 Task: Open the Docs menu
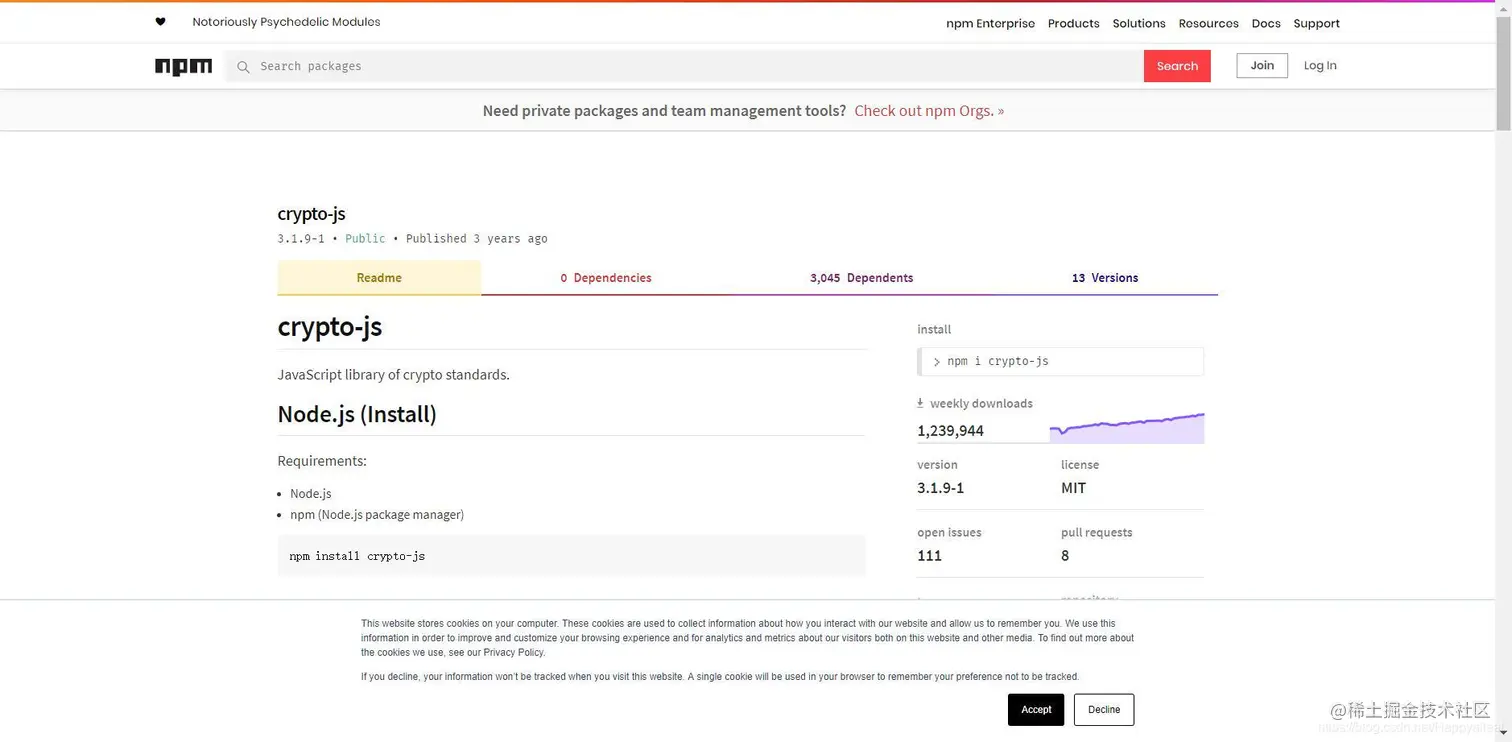click(1265, 23)
